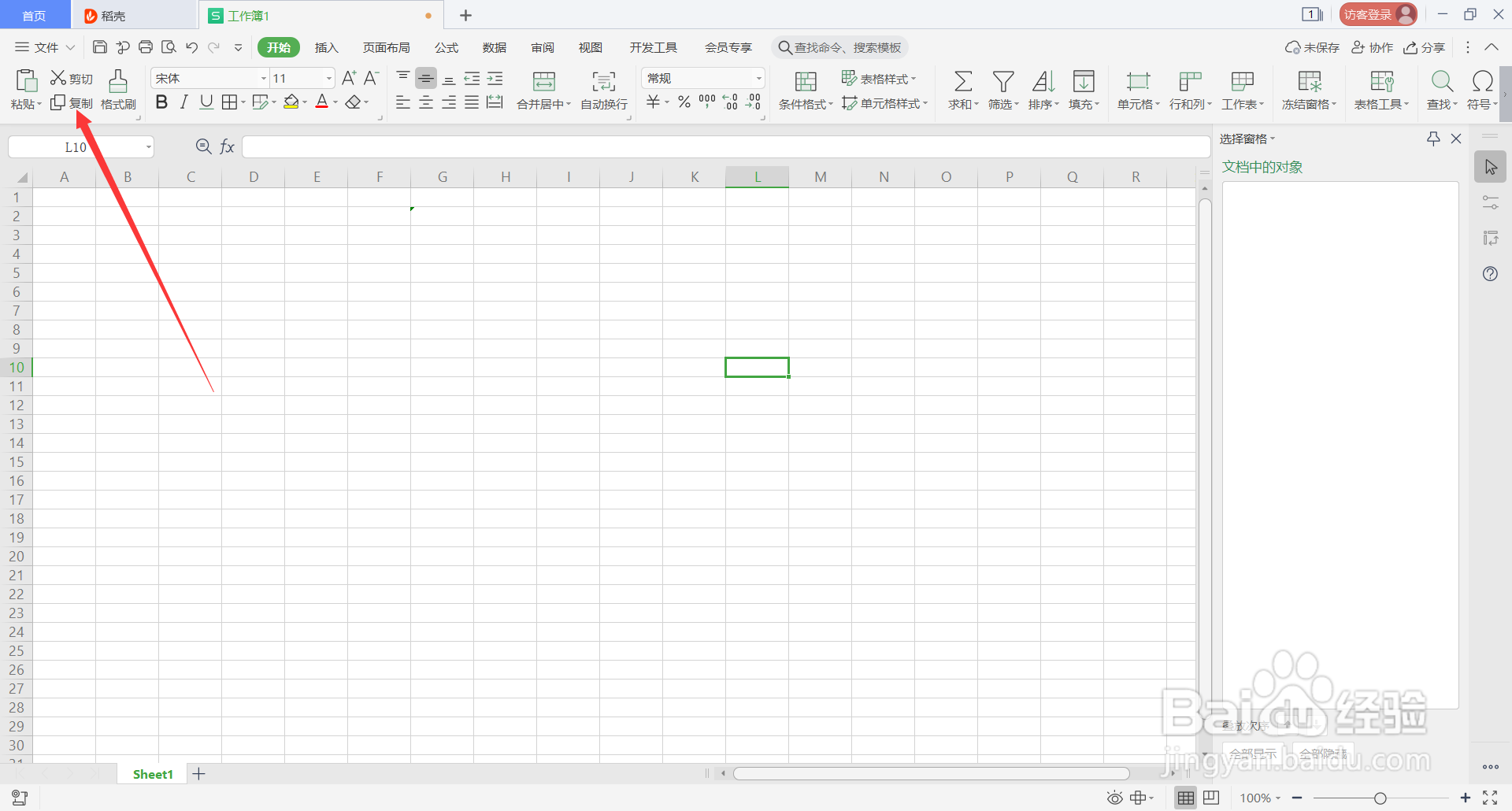This screenshot has height=811, width=1512.
Task: Open the 文件 file menu dropdown
Action: (x=45, y=47)
